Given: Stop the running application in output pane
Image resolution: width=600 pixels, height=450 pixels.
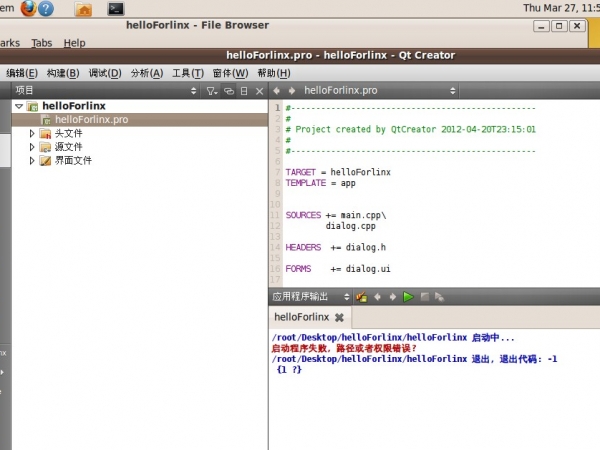Looking at the screenshot, I should pyautogui.click(x=424, y=297).
